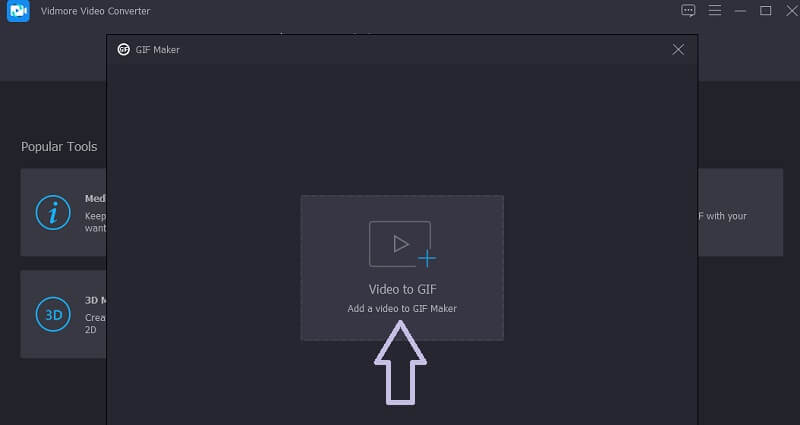This screenshot has width=800, height=425.
Task: Click the Vidmore Video Converter app logo
Action: pos(18,11)
